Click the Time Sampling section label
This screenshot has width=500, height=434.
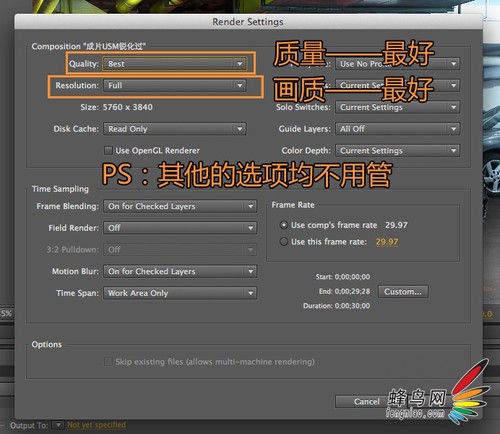pos(60,189)
